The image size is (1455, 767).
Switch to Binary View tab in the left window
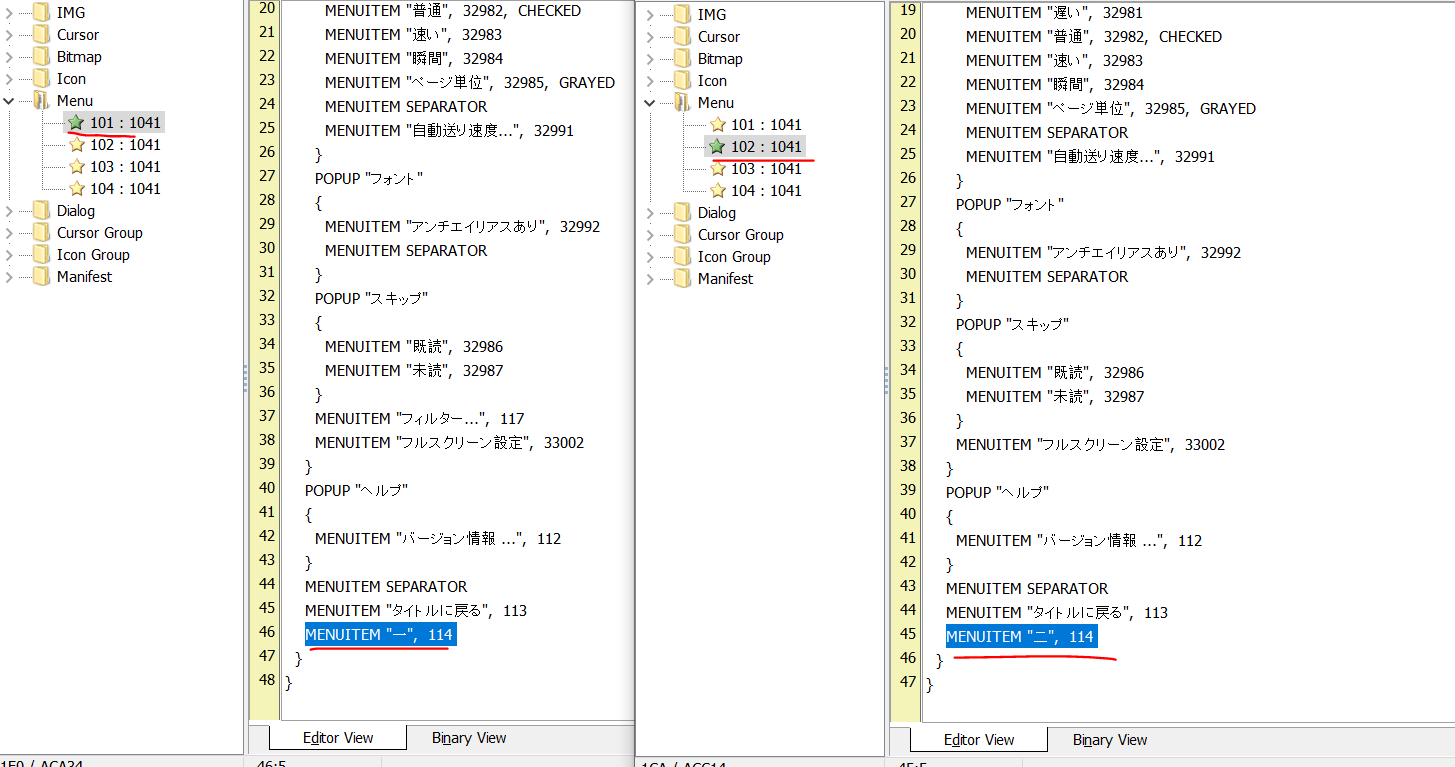[x=469, y=738]
